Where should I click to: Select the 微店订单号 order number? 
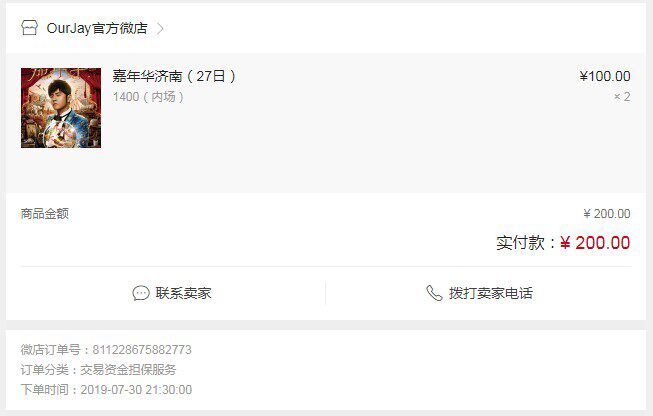[x=142, y=349]
